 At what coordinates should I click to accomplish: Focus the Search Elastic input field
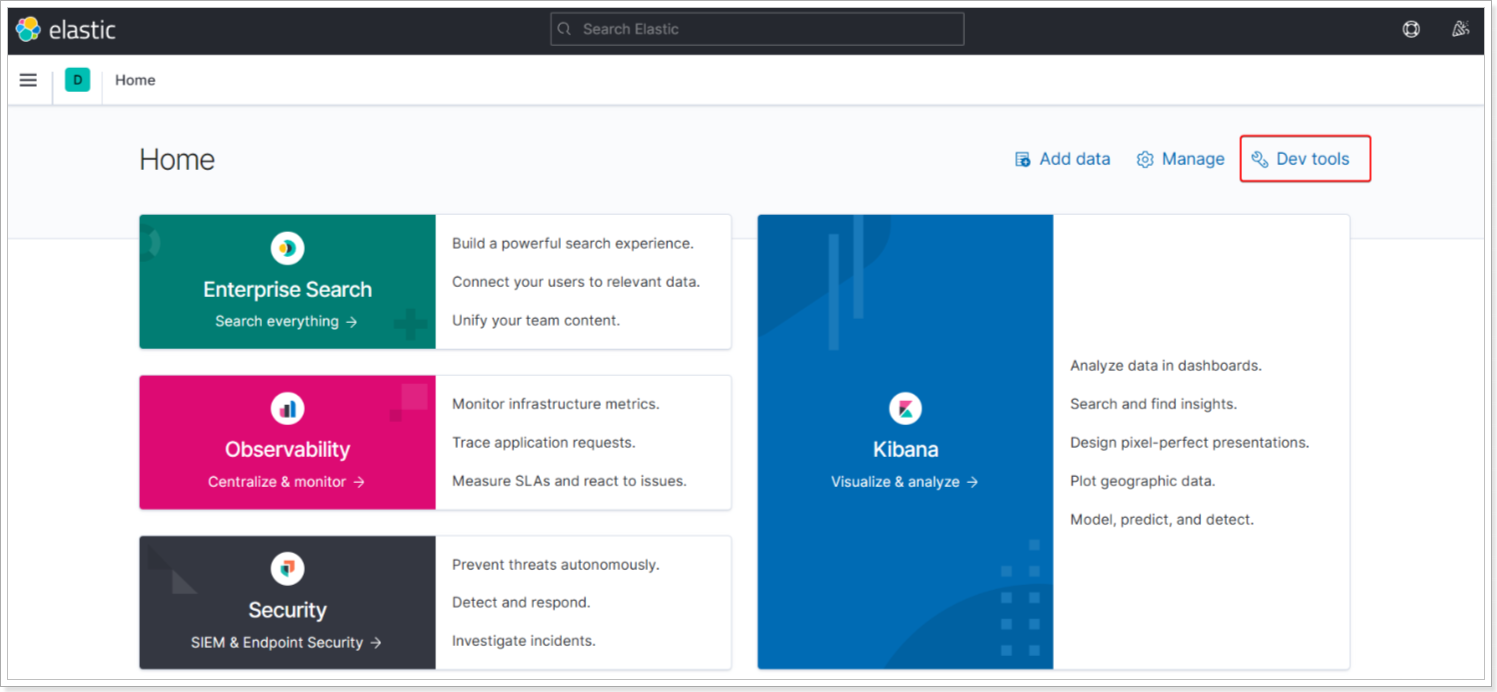point(757,29)
